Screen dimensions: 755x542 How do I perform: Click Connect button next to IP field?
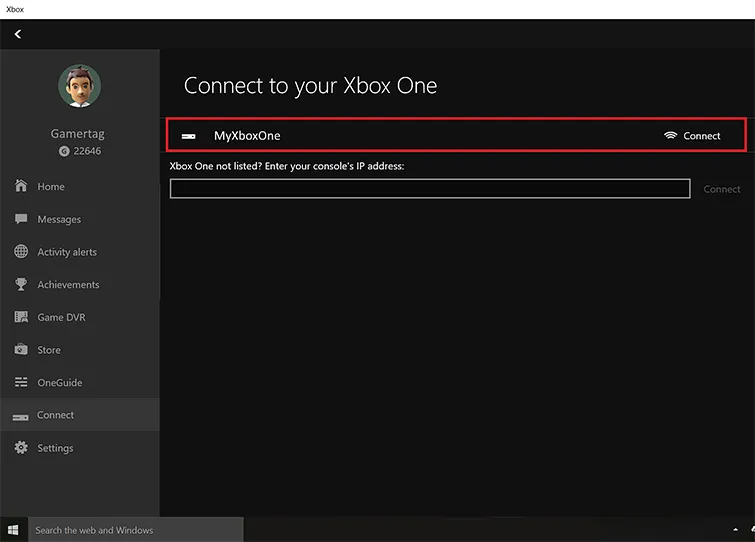722,189
